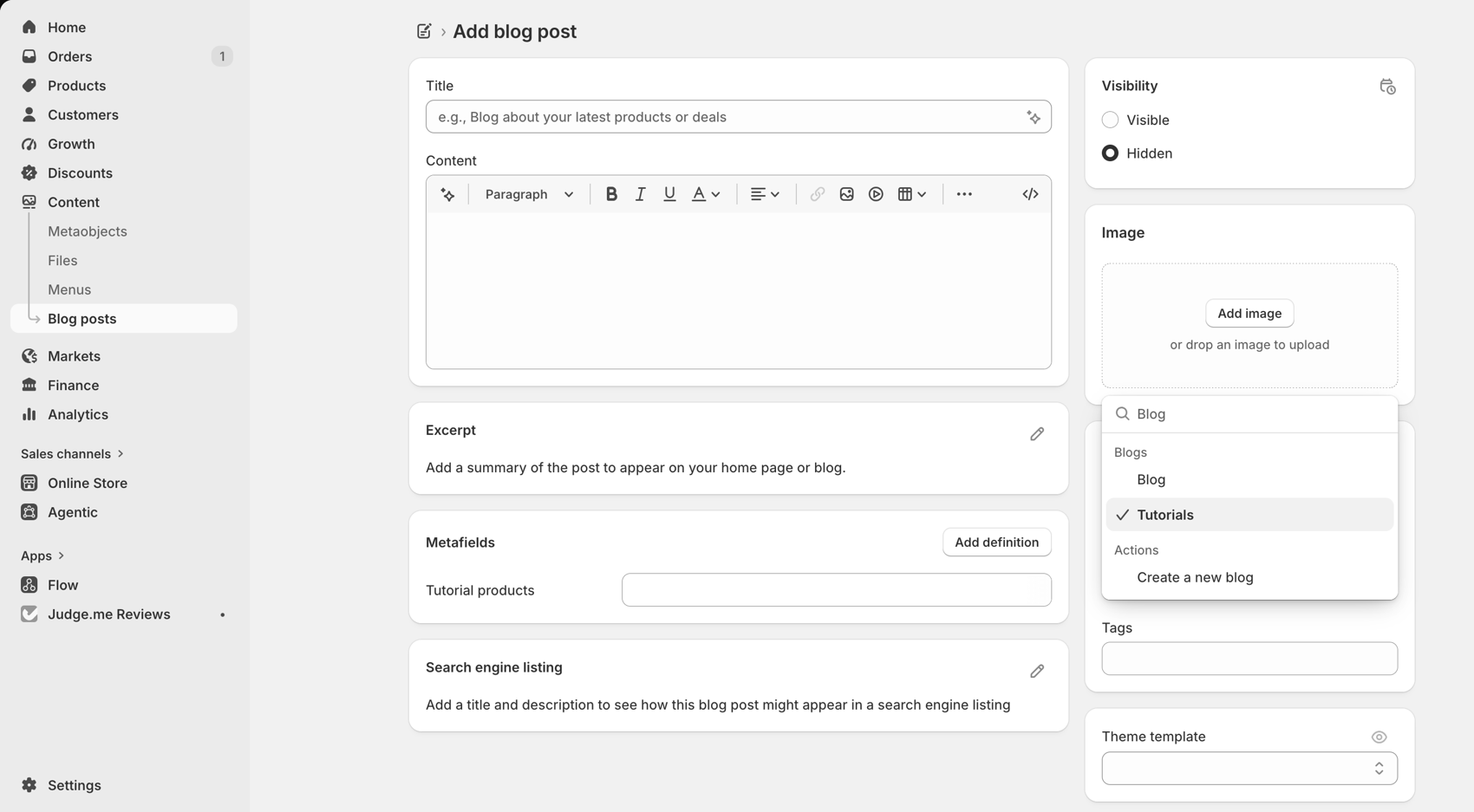Open Online Store sales channel
The height and width of the screenshot is (812, 1474).
(x=124, y=483)
